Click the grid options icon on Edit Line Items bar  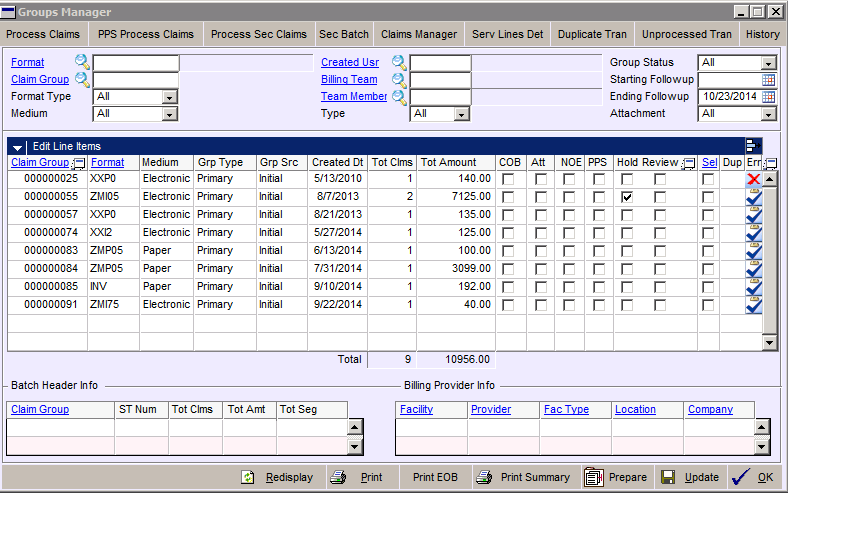(x=753, y=145)
